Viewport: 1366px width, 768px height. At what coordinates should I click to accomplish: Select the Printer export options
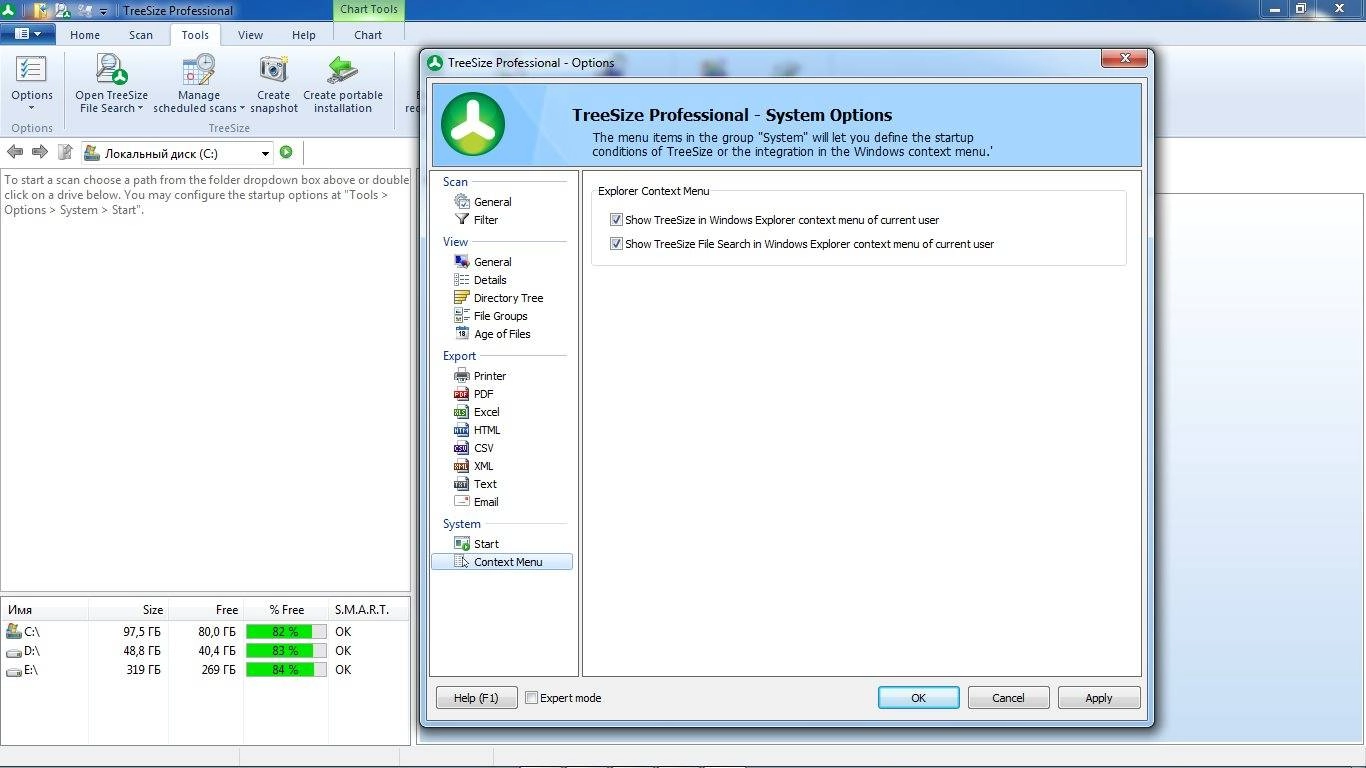point(480,376)
